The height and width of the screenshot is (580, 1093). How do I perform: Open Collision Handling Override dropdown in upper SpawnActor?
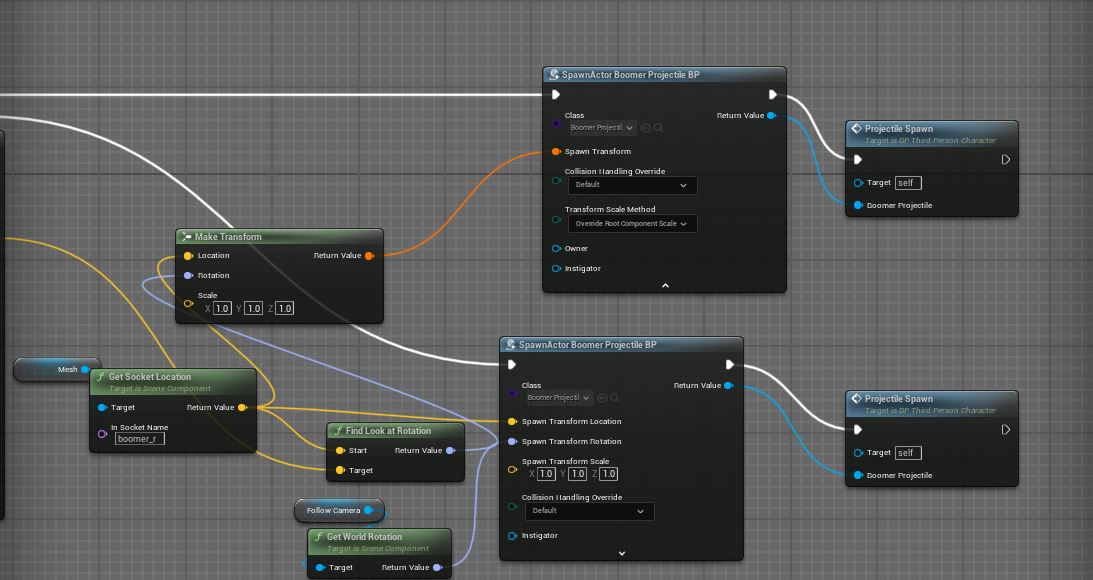point(631,185)
